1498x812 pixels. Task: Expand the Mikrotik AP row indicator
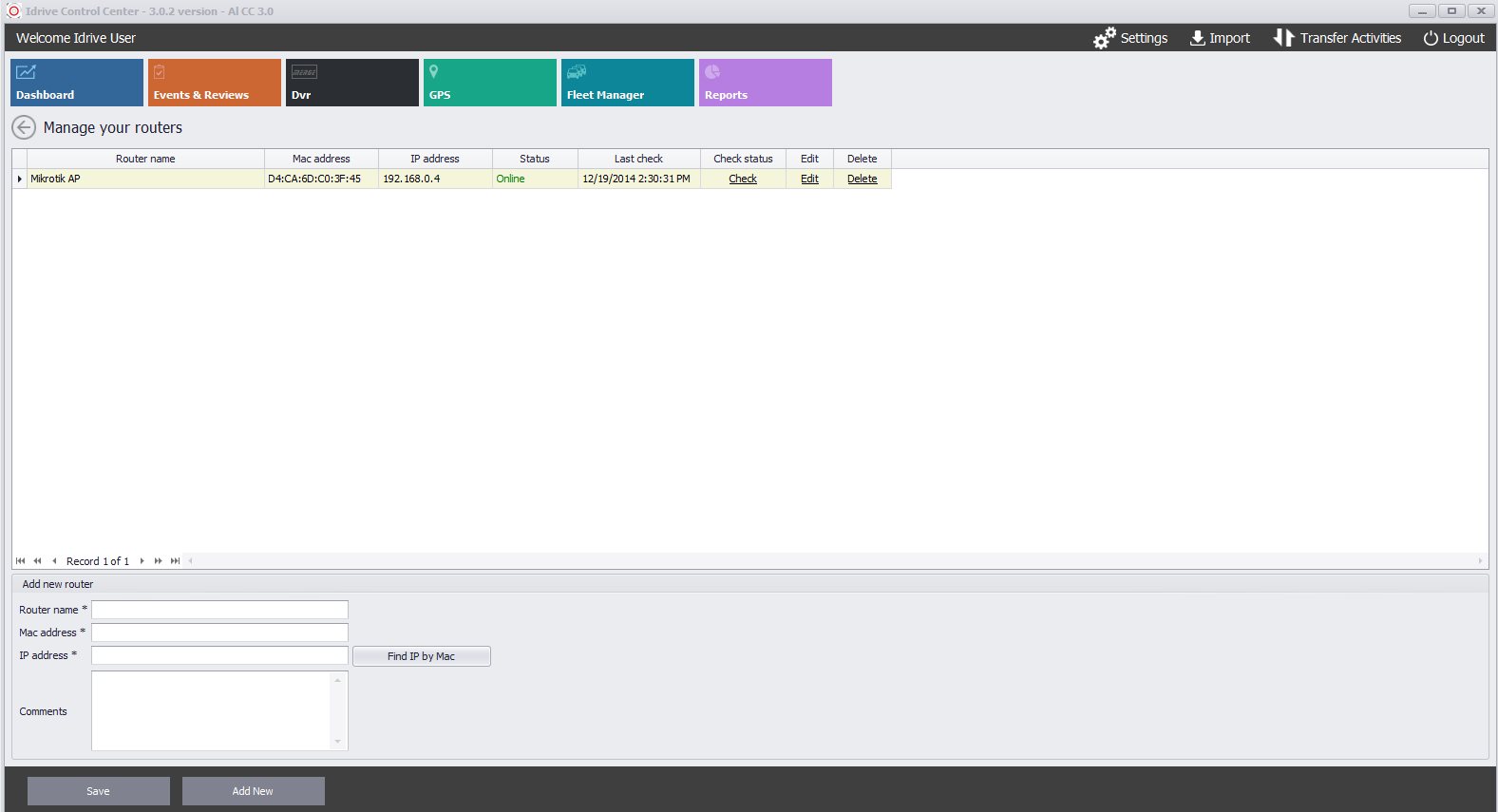pyautogui.click(x=20, y=179)
